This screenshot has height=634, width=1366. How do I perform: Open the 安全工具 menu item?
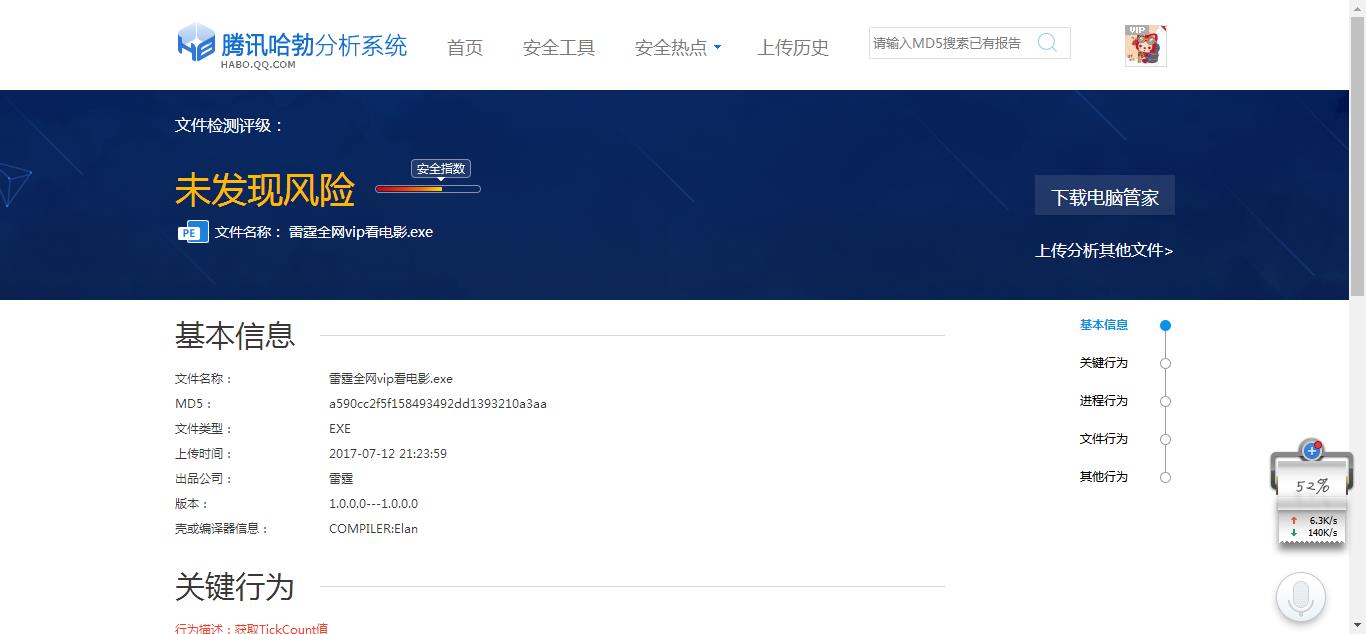pyautogui.click(x=559, y=47)
